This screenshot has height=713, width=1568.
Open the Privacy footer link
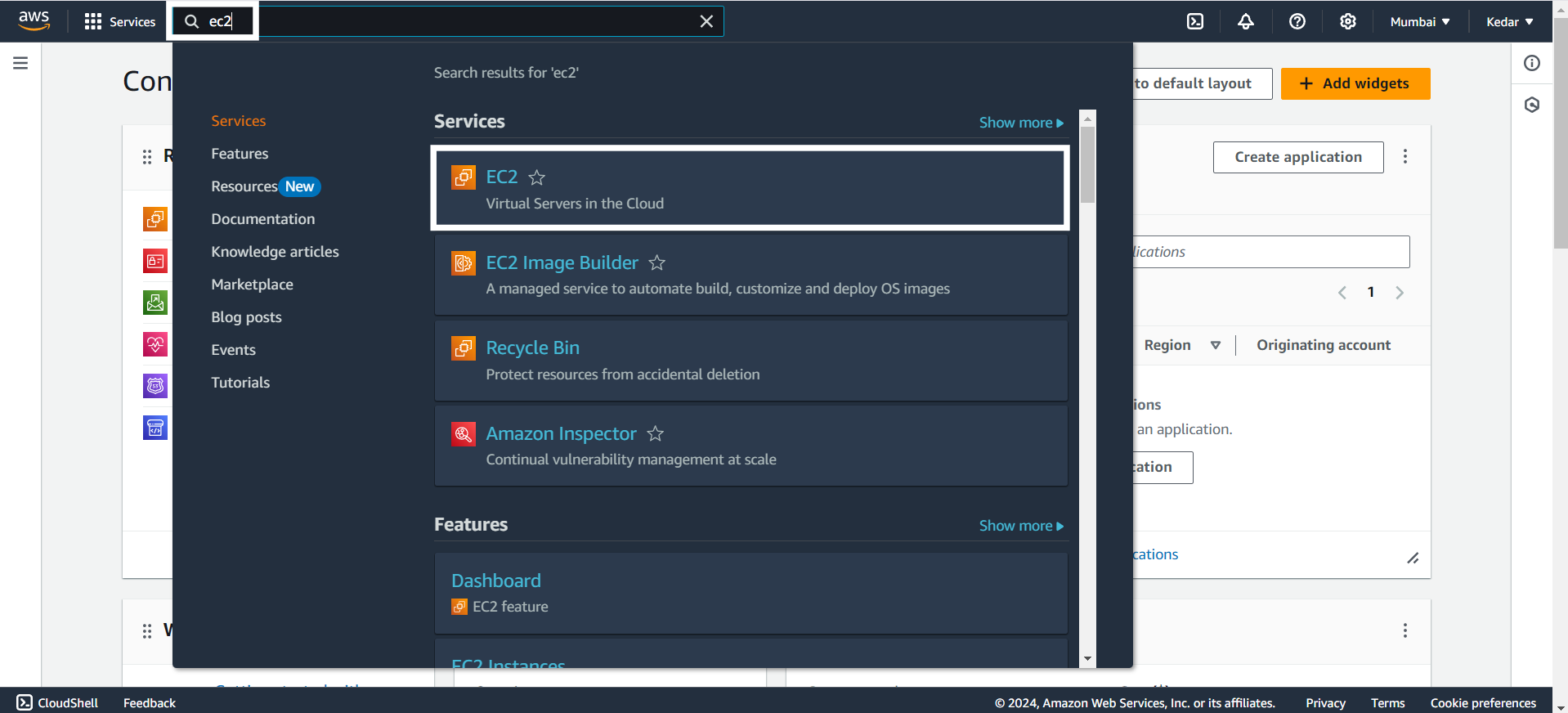[1325, 702]
